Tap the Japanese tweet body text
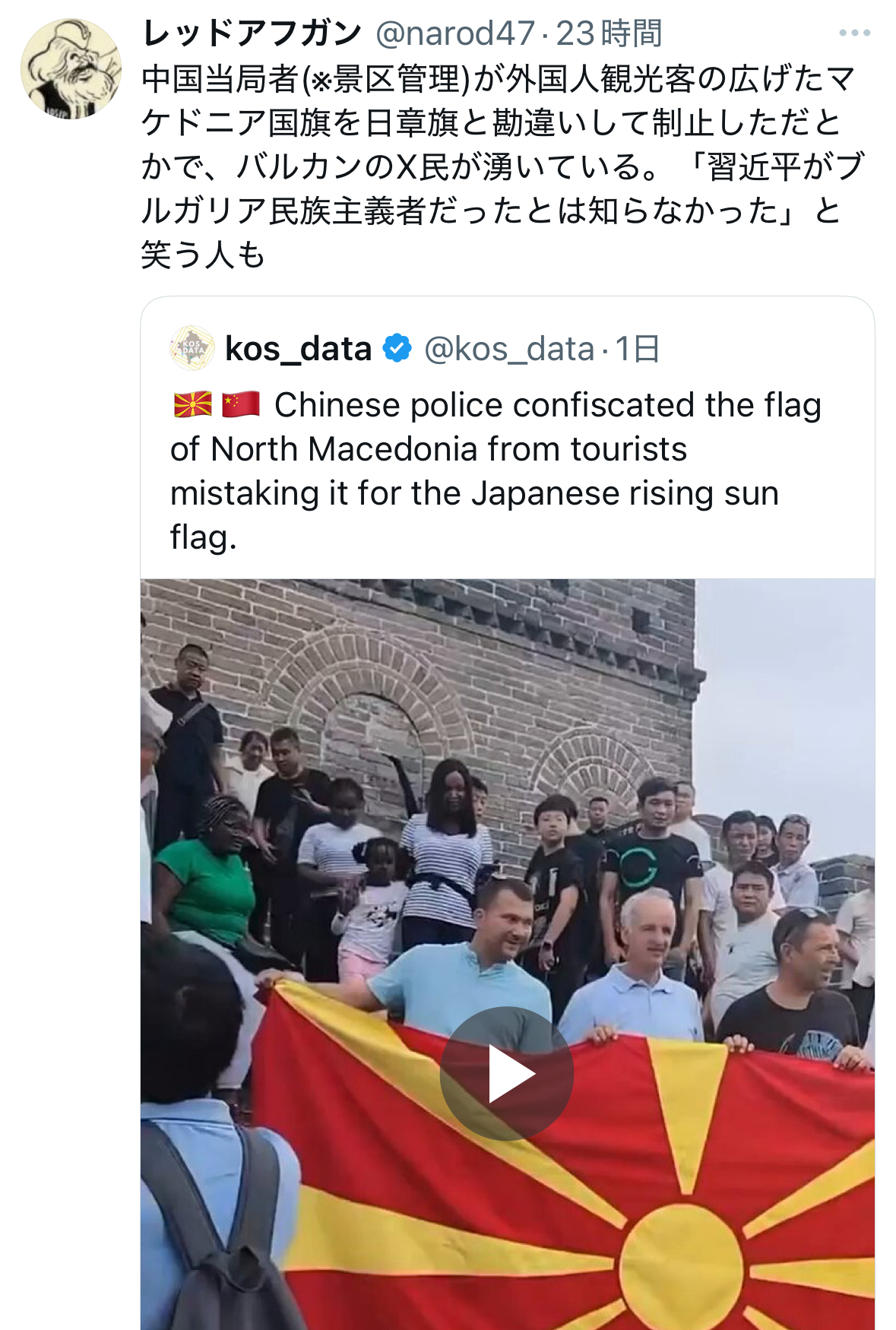 pos(502,166)
